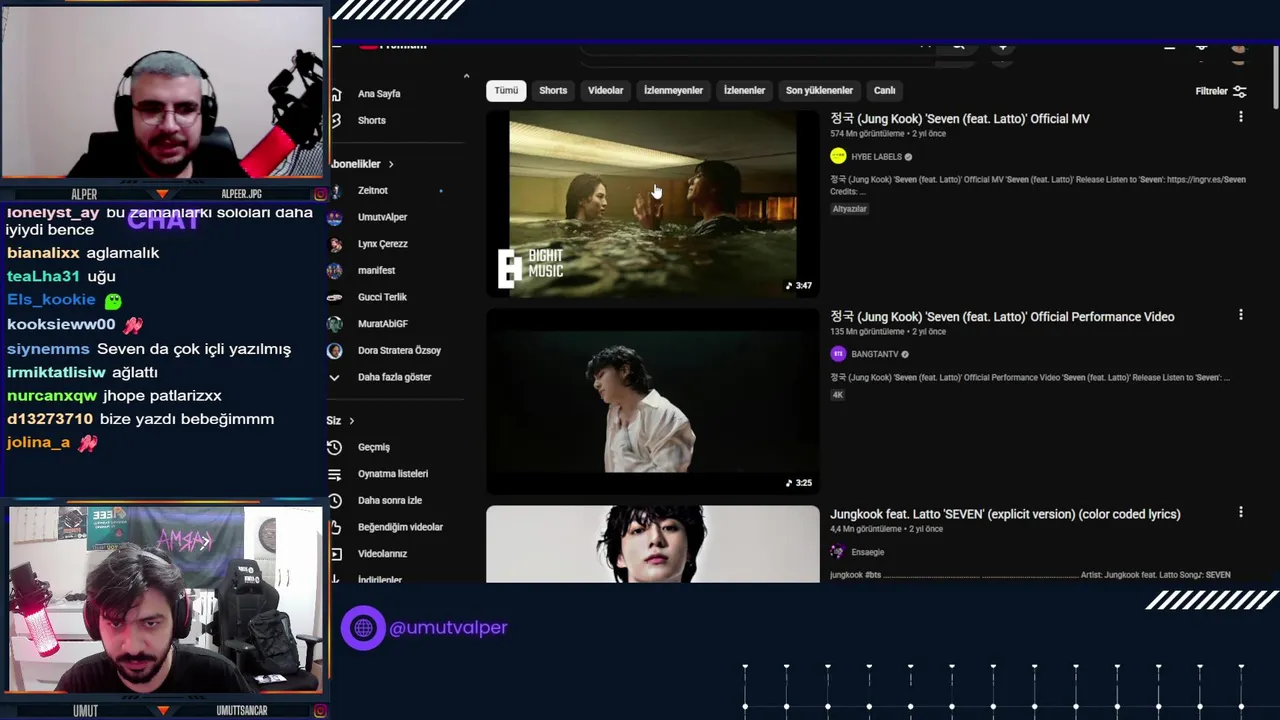Click chat username kooksieww00
Screen dimensions: 1280x720
click(x=61, y=325)
